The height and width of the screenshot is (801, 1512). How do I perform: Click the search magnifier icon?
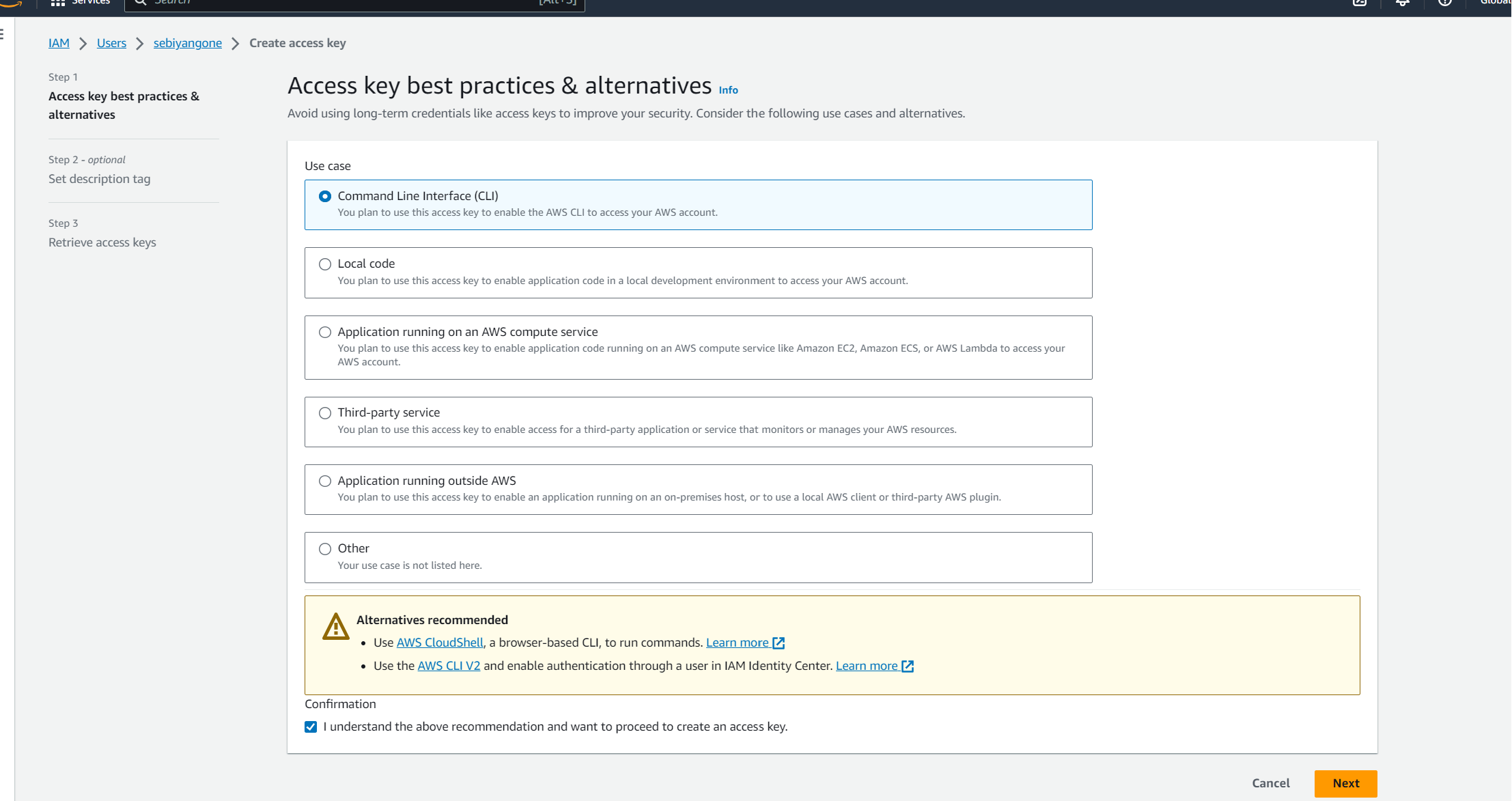[x=140, y=3]
